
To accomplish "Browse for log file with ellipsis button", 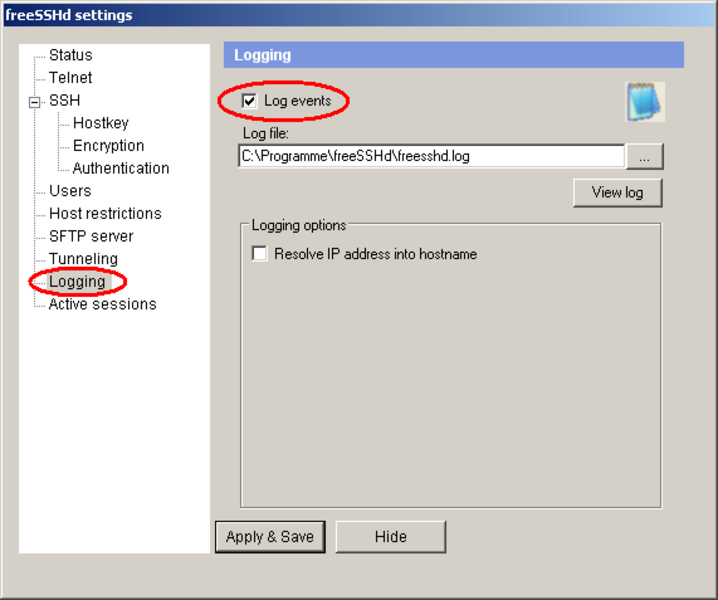I will 645,157.
